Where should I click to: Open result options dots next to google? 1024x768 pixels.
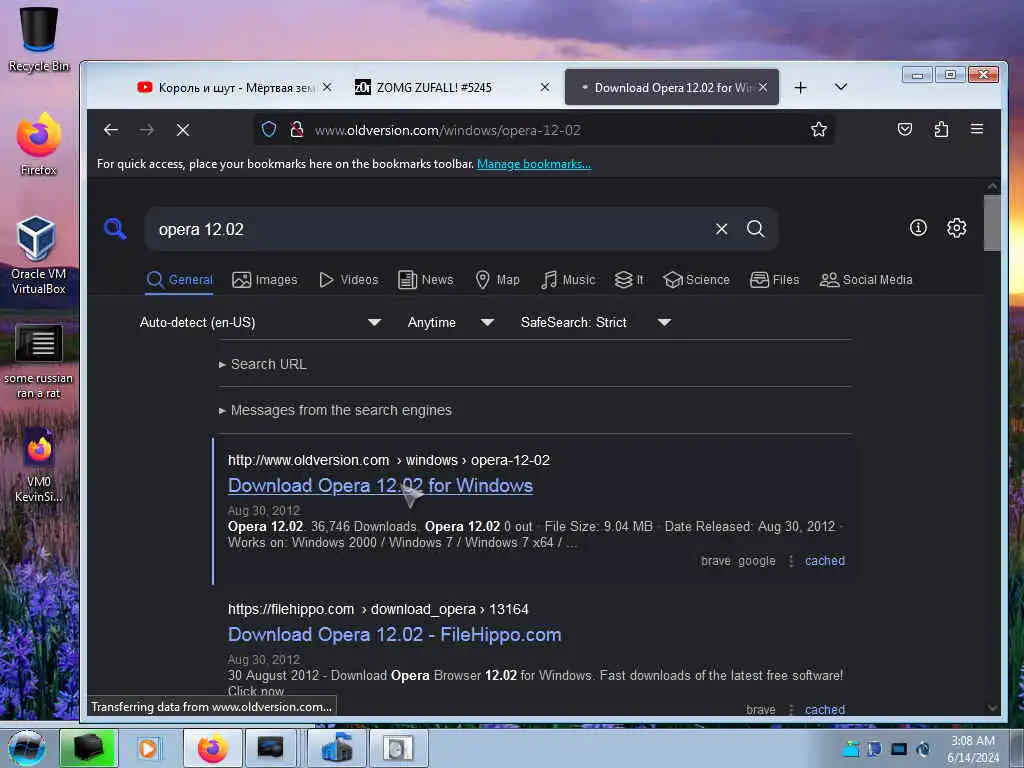(x=791, y=561)
